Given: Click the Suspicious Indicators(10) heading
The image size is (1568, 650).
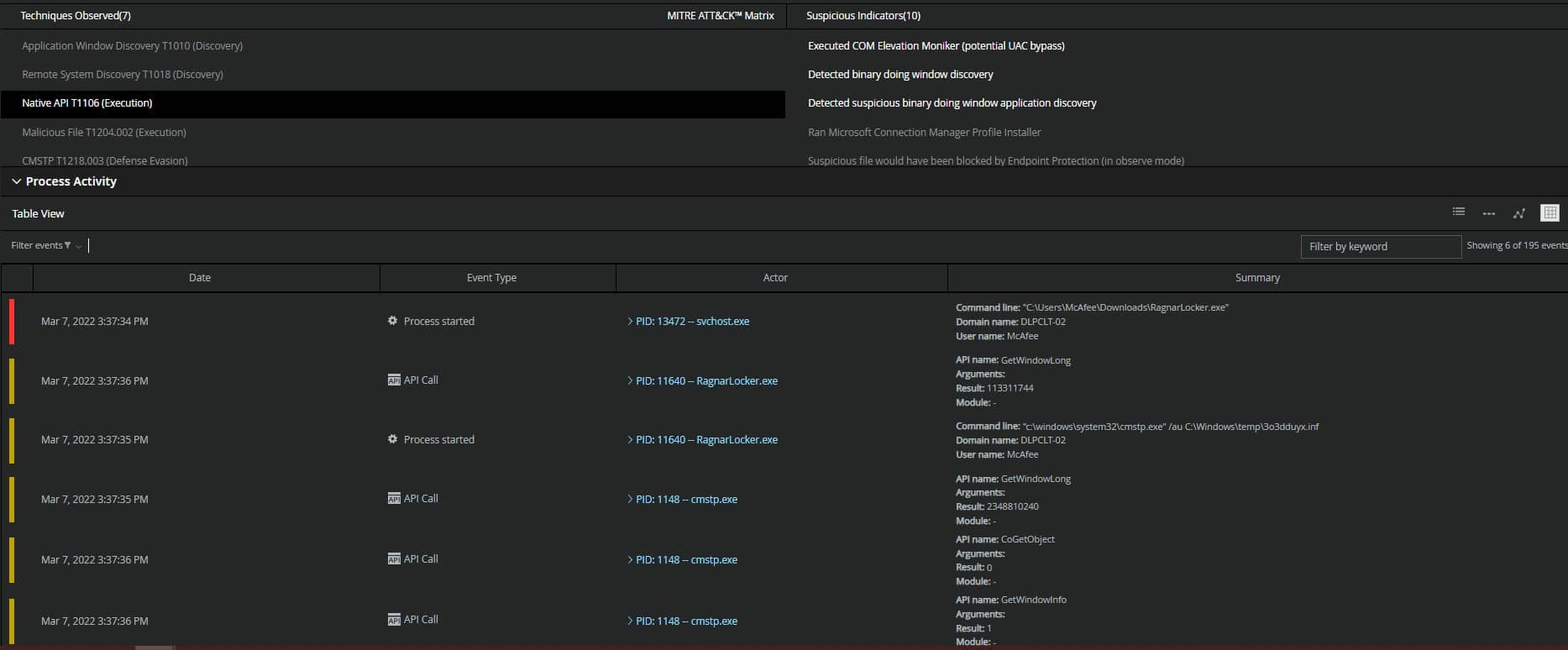Looking at the screenshot, I should [863, 16].
